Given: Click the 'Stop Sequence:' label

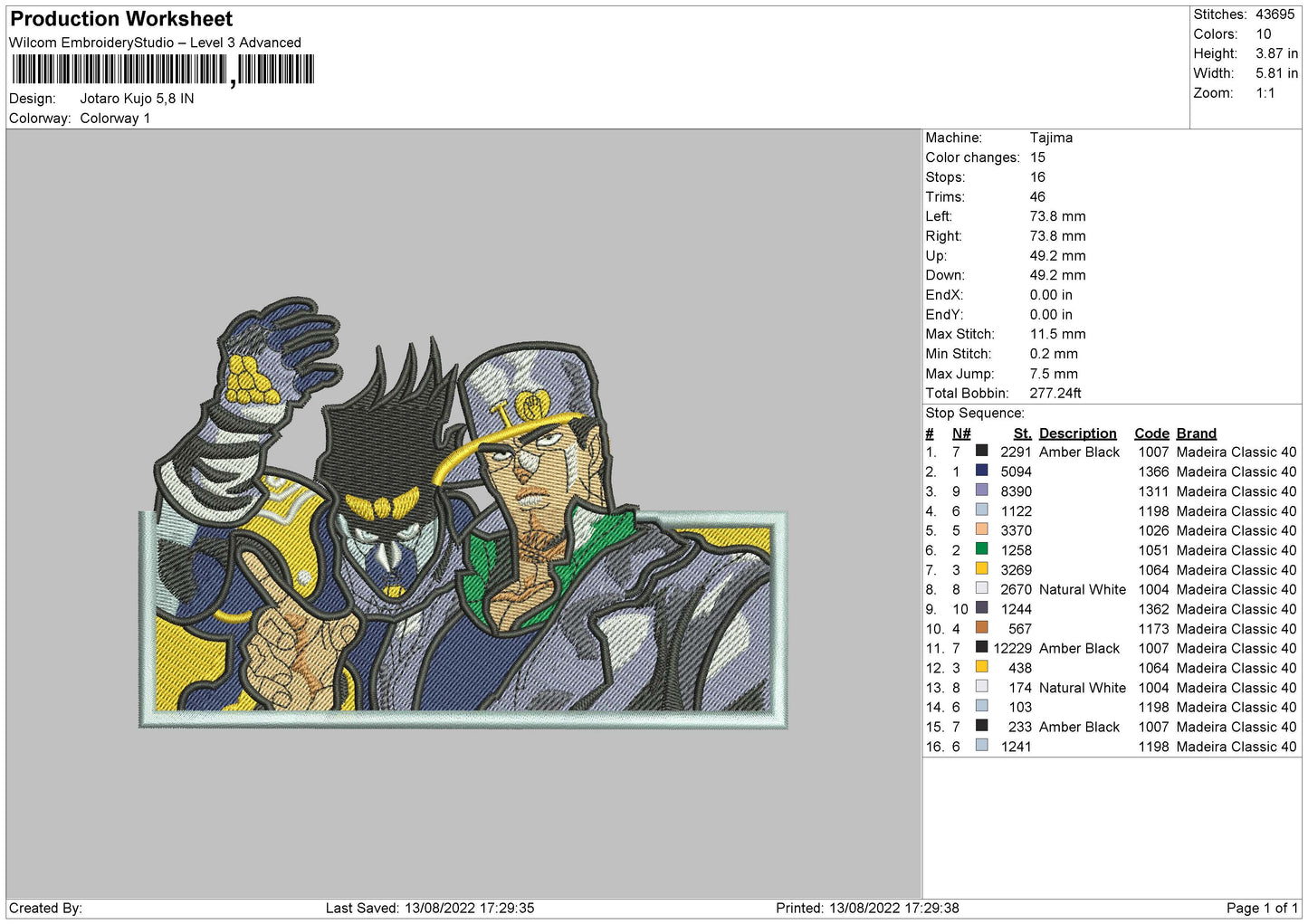Looking at the screenshot, I should (x=975, y=413).
